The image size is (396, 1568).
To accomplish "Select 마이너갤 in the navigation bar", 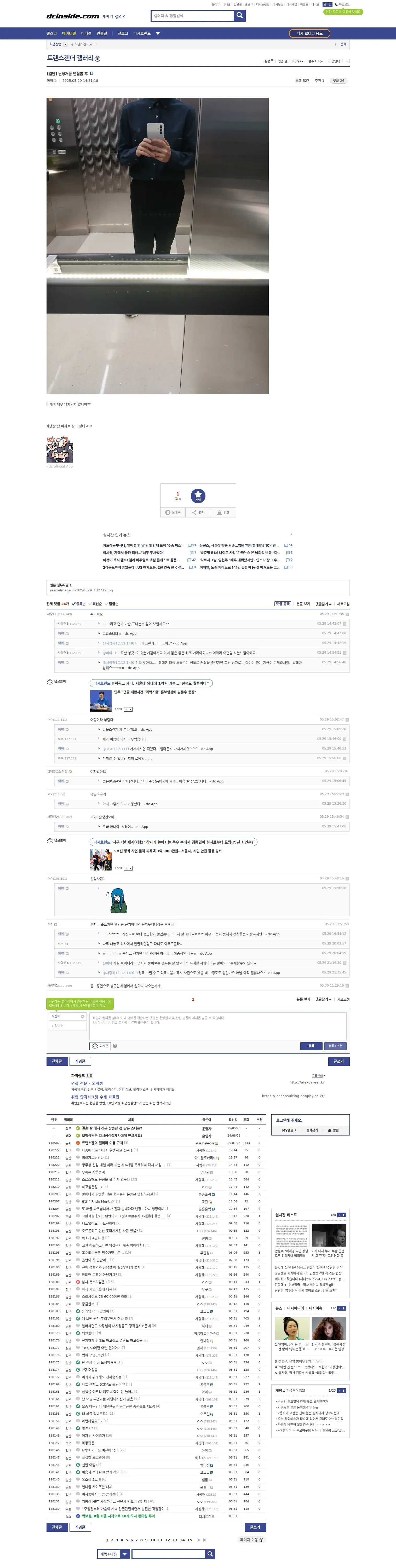I will [69, 33].
